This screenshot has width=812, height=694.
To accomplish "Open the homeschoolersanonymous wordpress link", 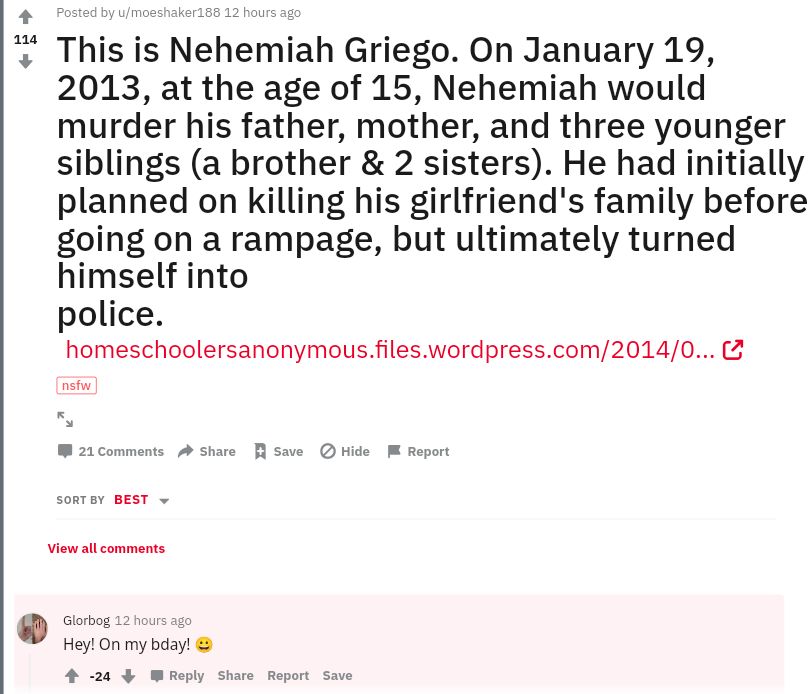I will [x=390, y=350].
